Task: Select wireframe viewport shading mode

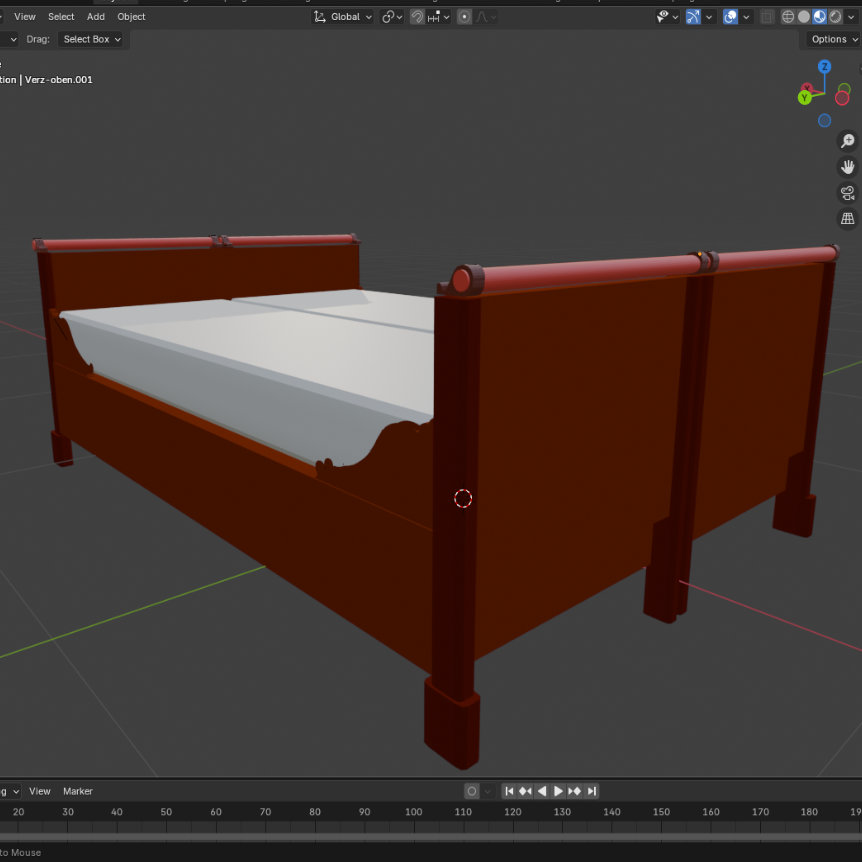Action: click(x=788, y=17)
